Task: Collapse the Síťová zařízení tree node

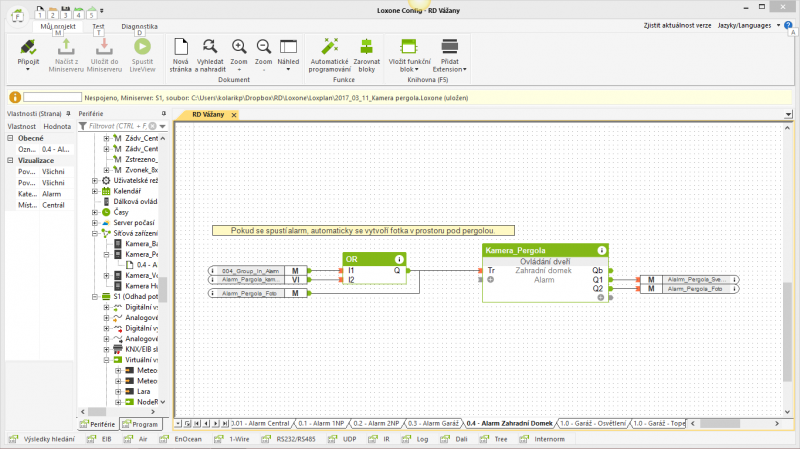Action: [94, 233]
